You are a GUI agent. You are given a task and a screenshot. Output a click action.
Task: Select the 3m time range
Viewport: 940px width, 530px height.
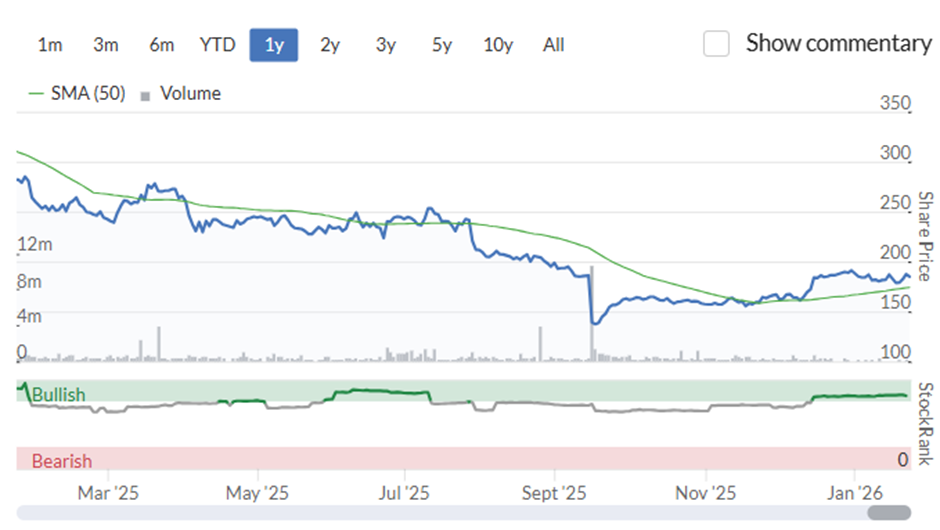tap(106, 45)
